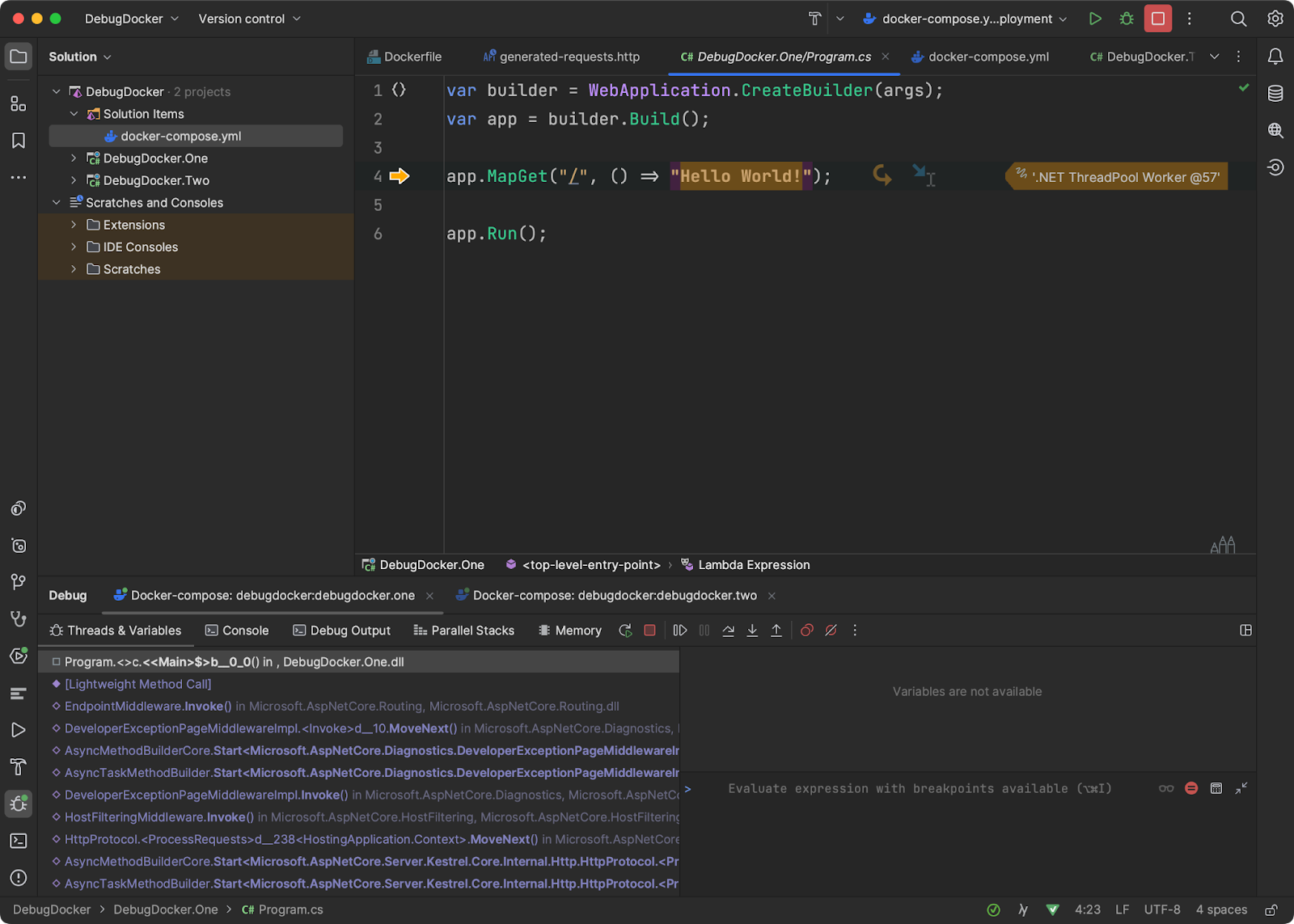Click the Step Over icon
This screenshot has height=924, width=1294.
click(728, 631)
